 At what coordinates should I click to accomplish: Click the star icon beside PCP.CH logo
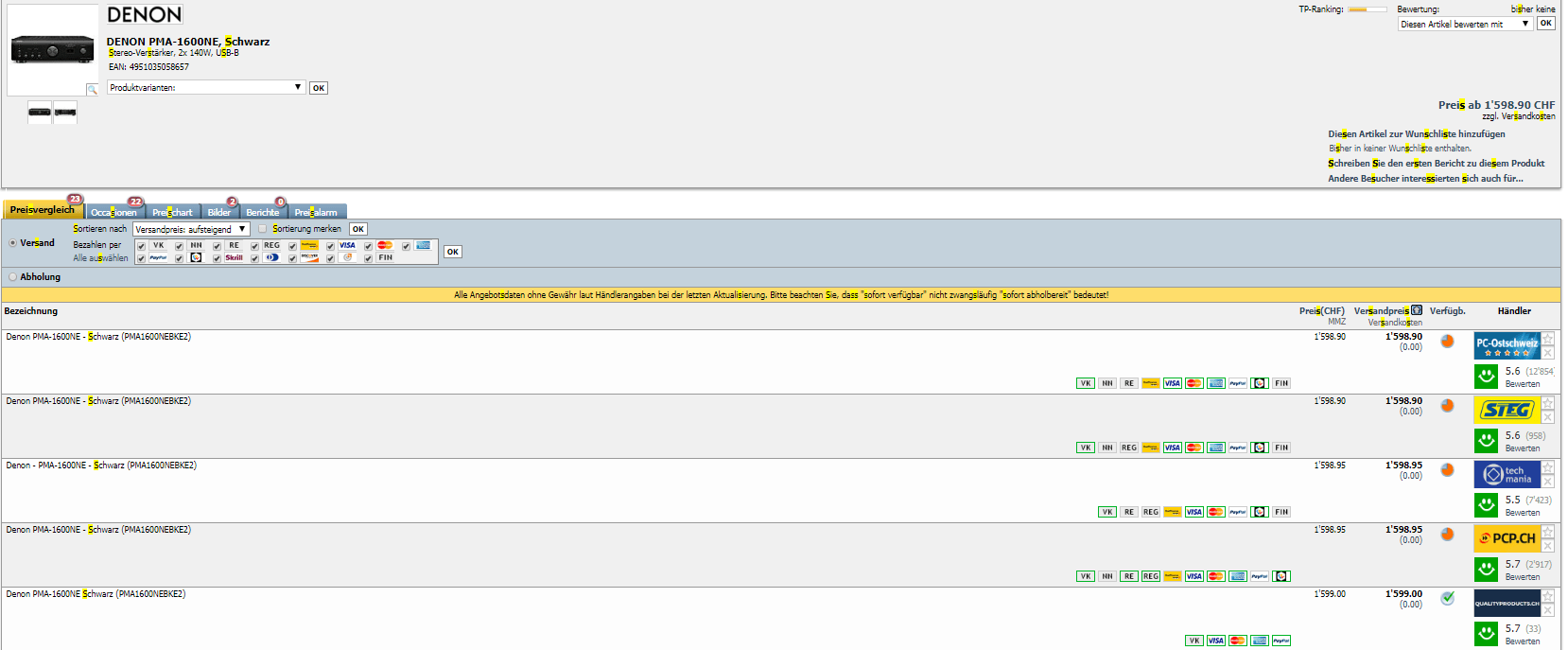click(x=1547, y=532)
